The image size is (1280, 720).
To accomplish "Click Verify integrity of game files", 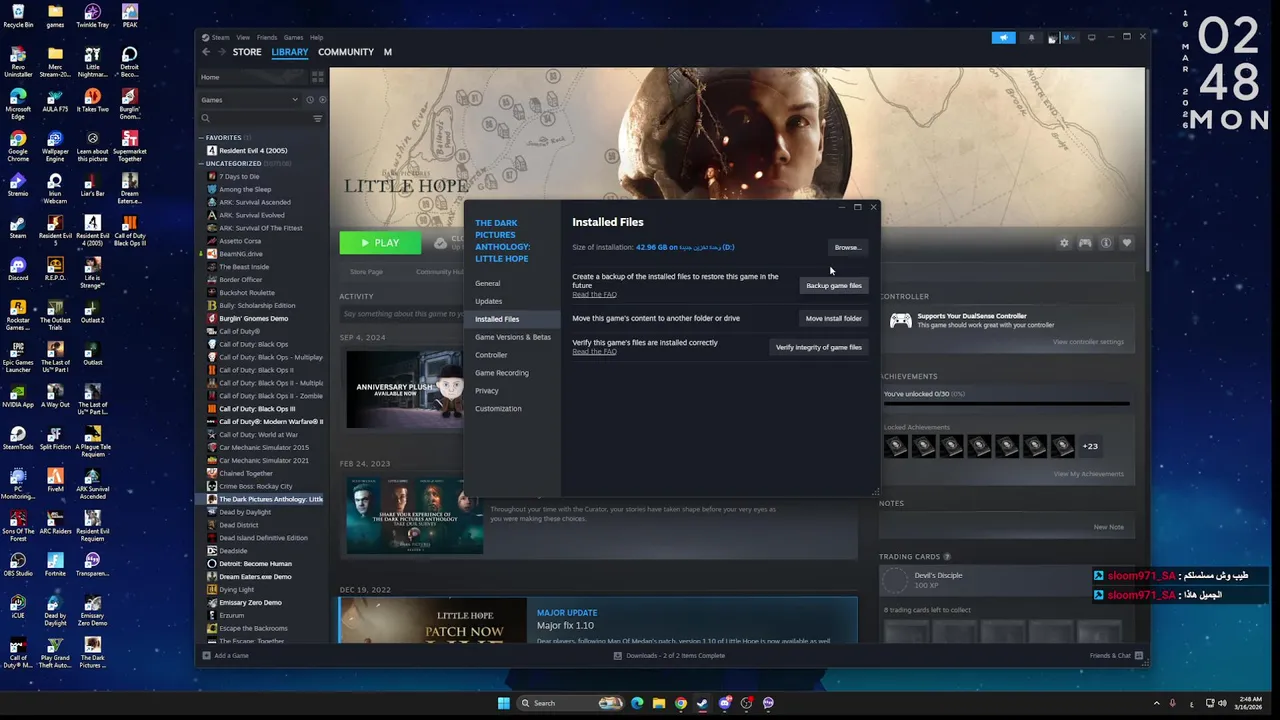I will (x=819, y=347).
